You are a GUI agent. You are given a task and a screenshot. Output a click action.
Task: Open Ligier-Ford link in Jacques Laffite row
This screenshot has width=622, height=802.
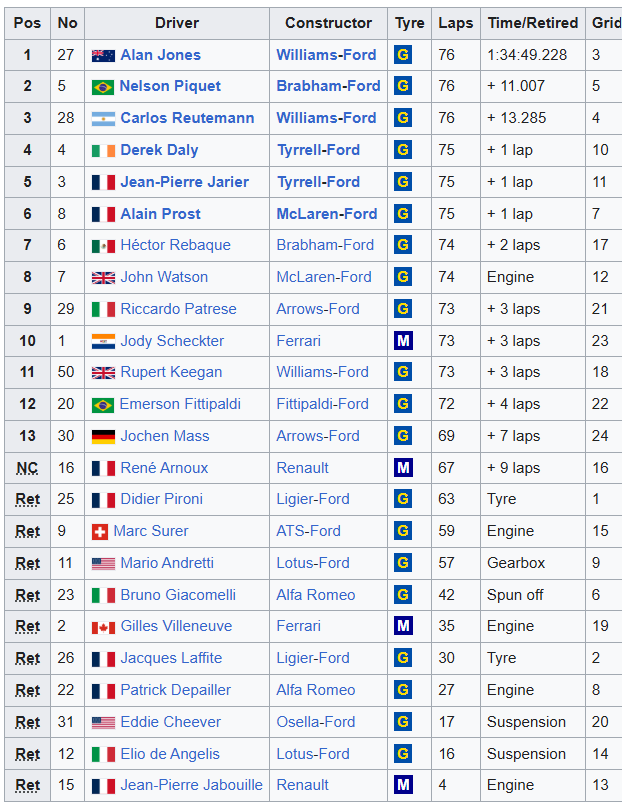click(313, 658)
